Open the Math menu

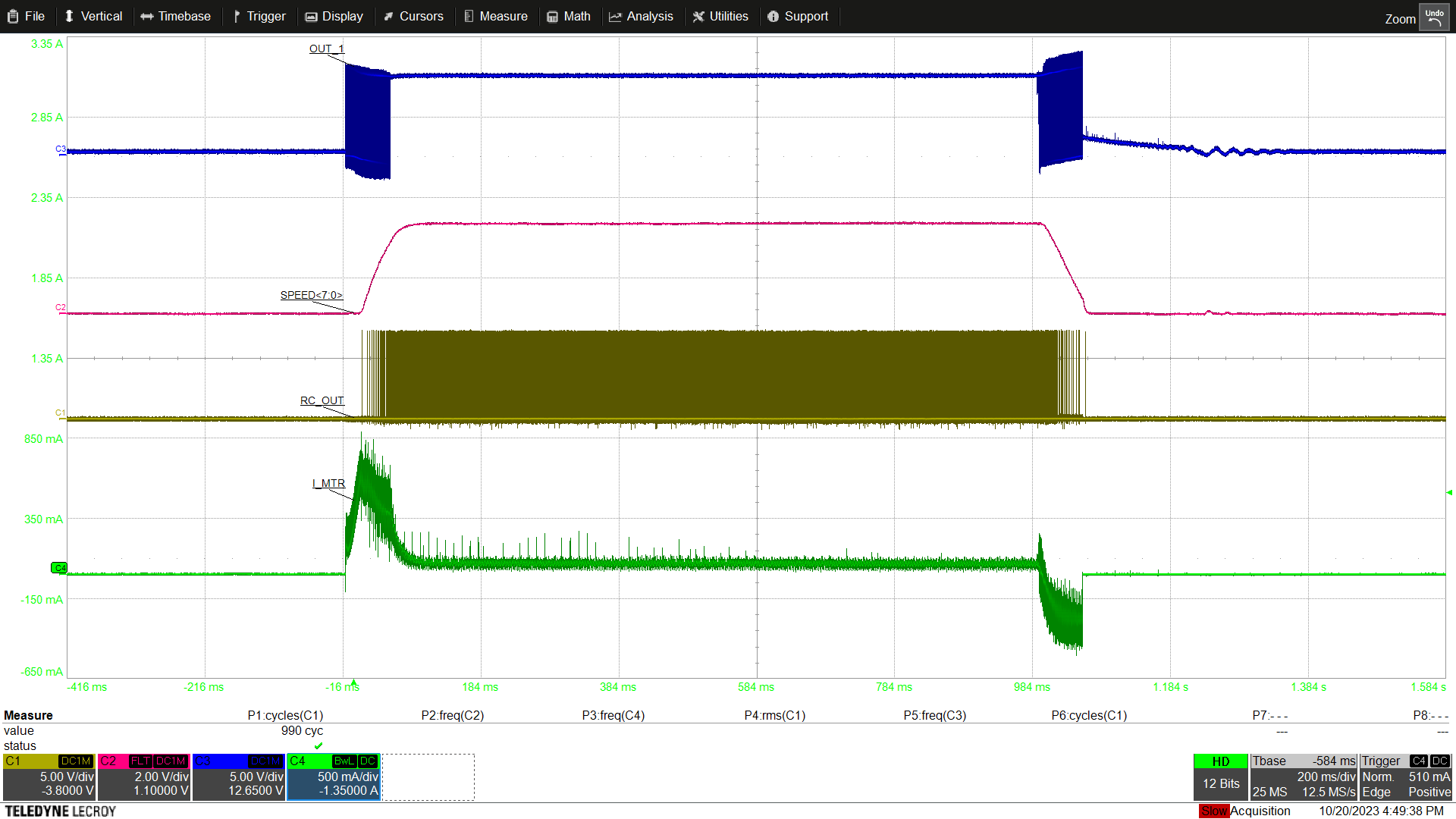570,16
